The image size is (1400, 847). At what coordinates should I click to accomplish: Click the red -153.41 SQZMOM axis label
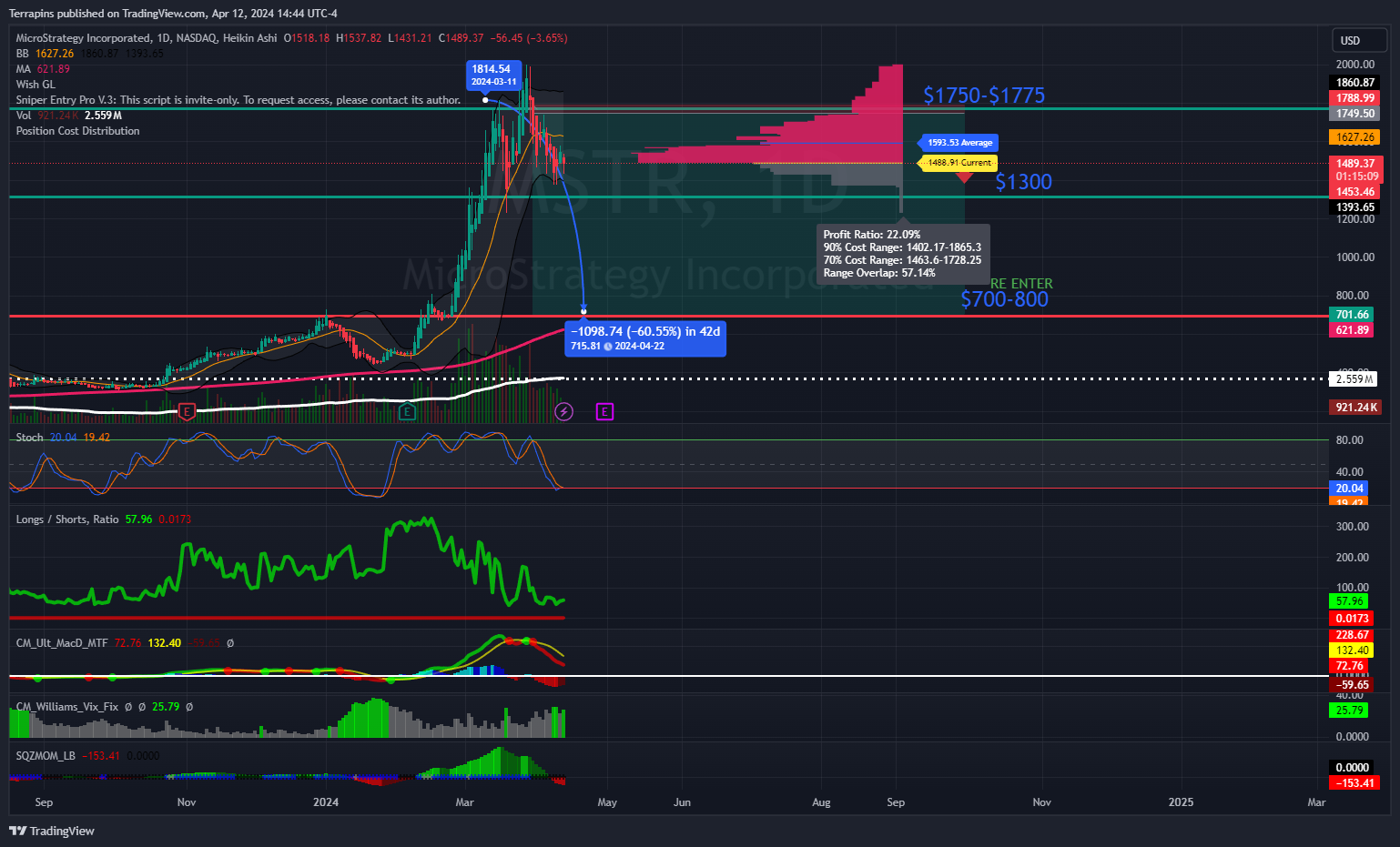[x=1354, y=783]
